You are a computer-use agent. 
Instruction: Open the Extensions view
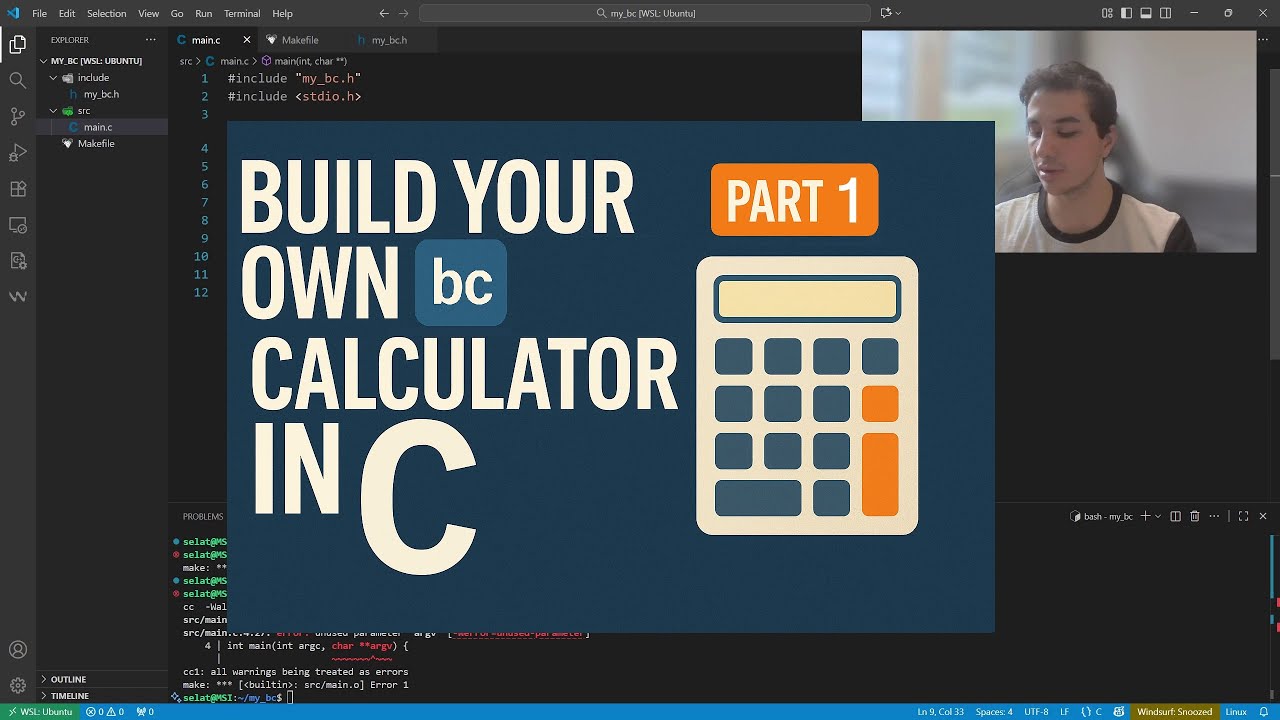click(x=17, y=188)
